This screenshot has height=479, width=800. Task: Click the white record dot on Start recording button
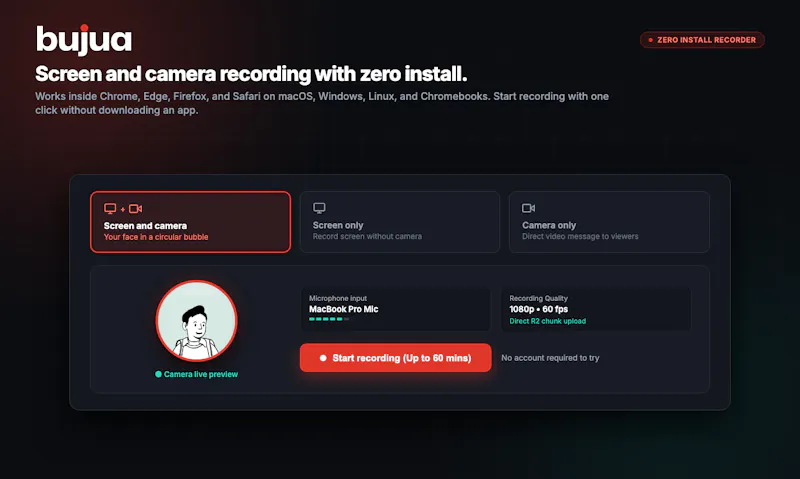(323, 358)
